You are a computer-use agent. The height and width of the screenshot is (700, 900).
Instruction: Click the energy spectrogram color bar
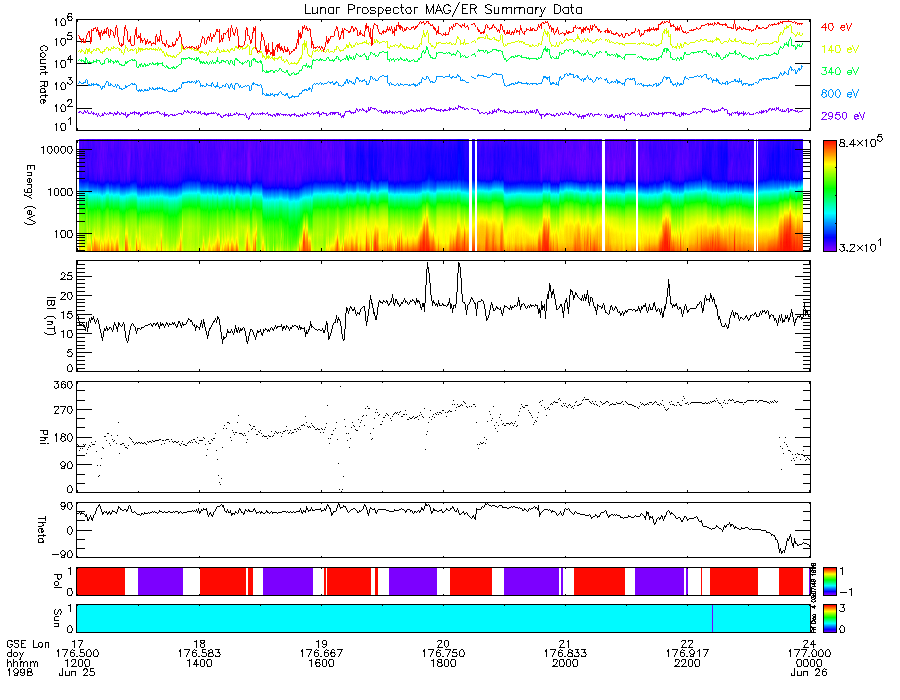[829, 196]
